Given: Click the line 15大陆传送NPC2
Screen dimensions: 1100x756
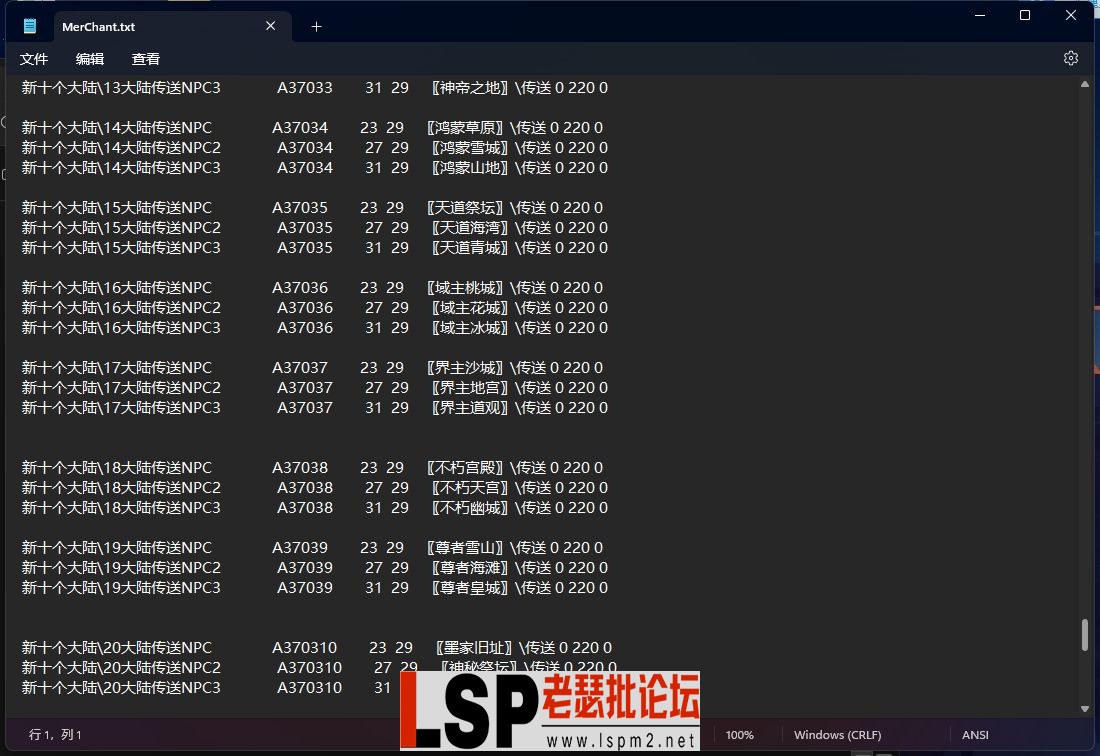Looking at the screenshot, I should coord(314,228).
